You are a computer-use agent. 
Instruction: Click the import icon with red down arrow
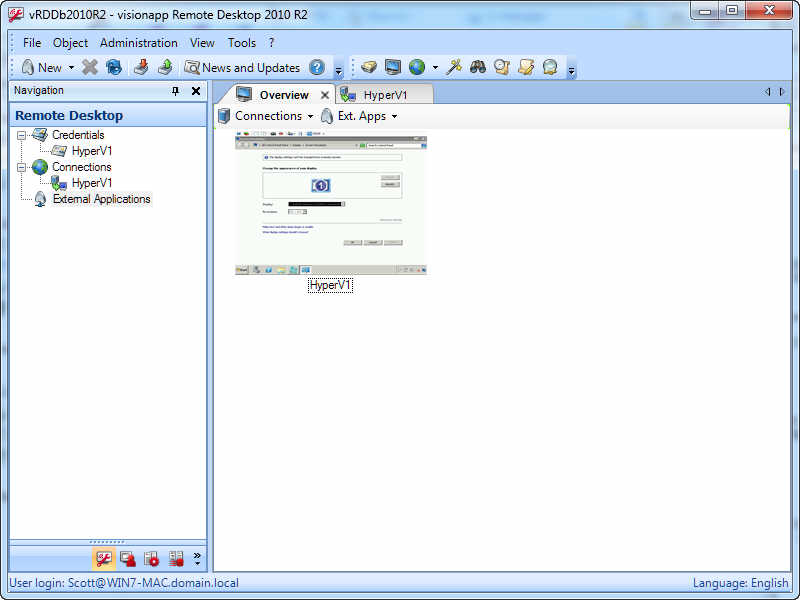(141, 67)
